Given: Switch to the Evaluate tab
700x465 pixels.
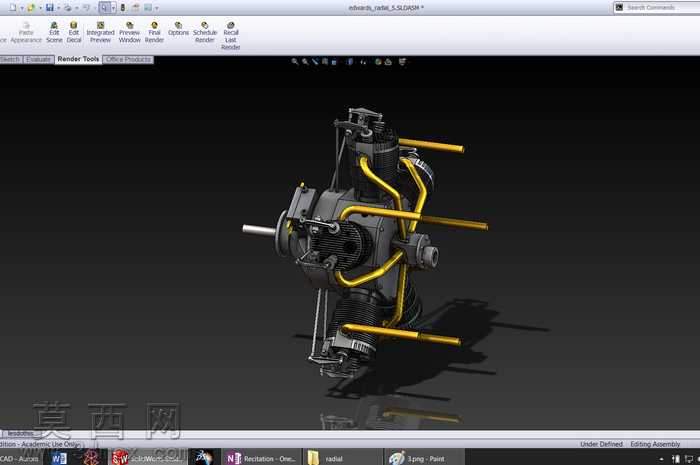Looking at the screenshot, I should 38,59.
